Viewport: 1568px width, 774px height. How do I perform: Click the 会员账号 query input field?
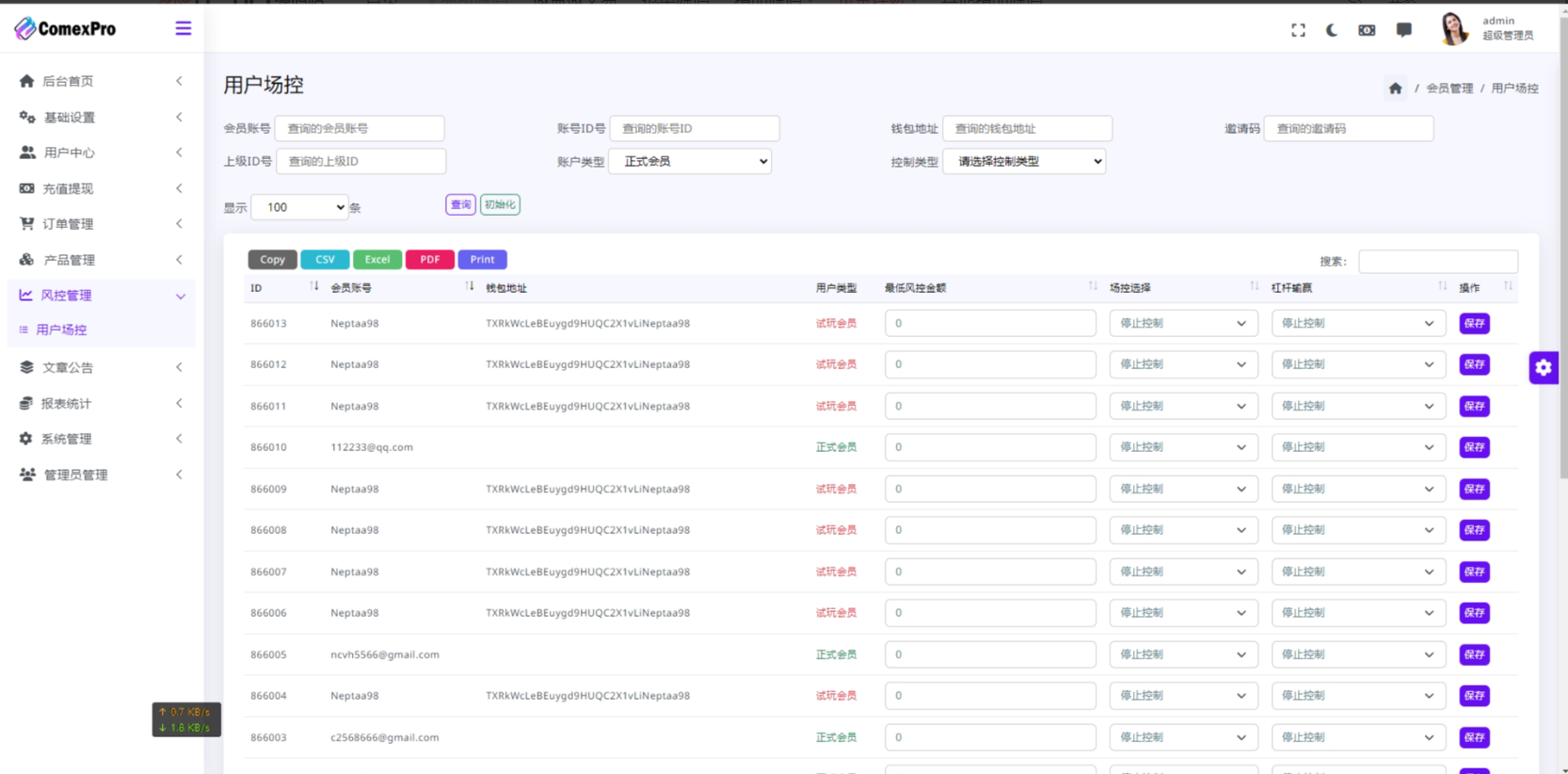click(360, 128)
